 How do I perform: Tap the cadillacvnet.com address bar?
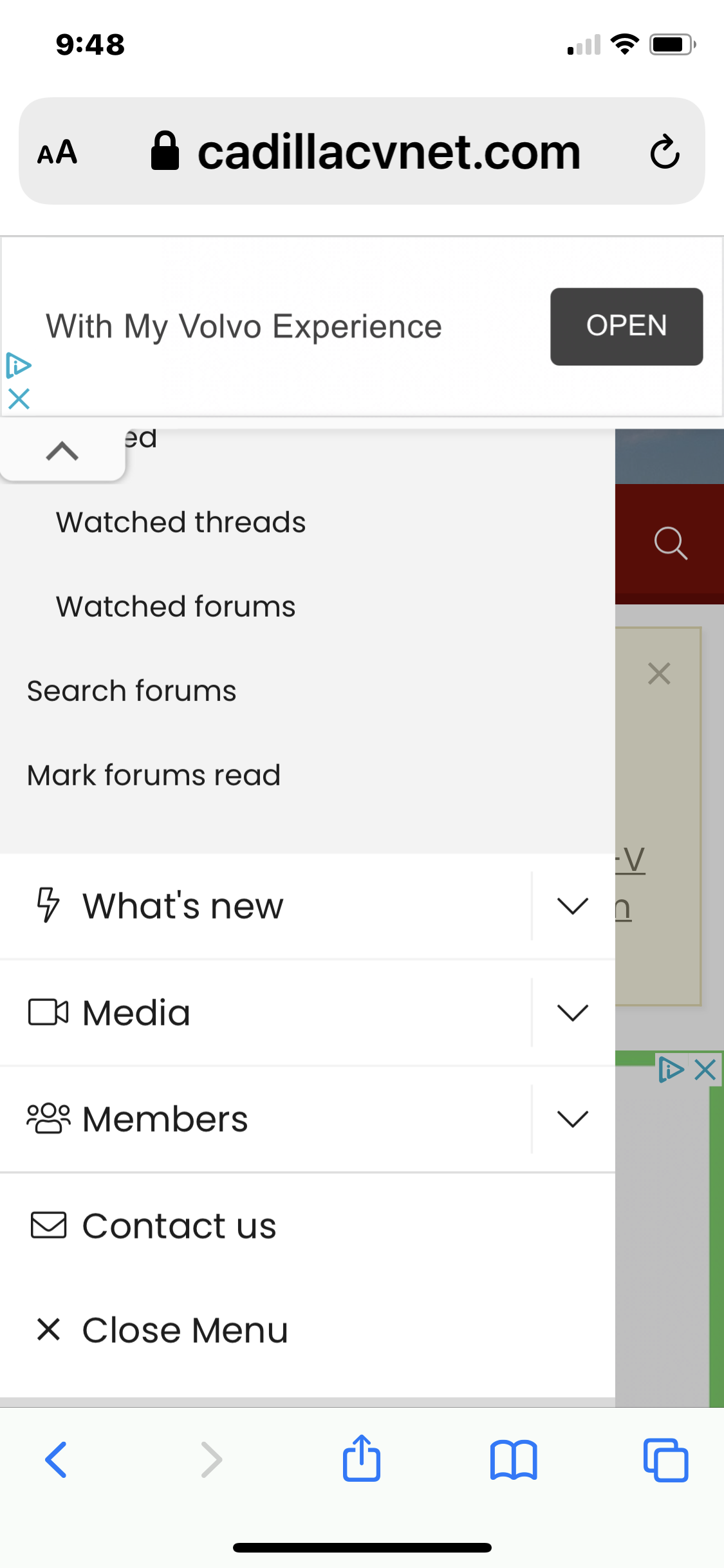pyautogui.click(x=388, y=152)
